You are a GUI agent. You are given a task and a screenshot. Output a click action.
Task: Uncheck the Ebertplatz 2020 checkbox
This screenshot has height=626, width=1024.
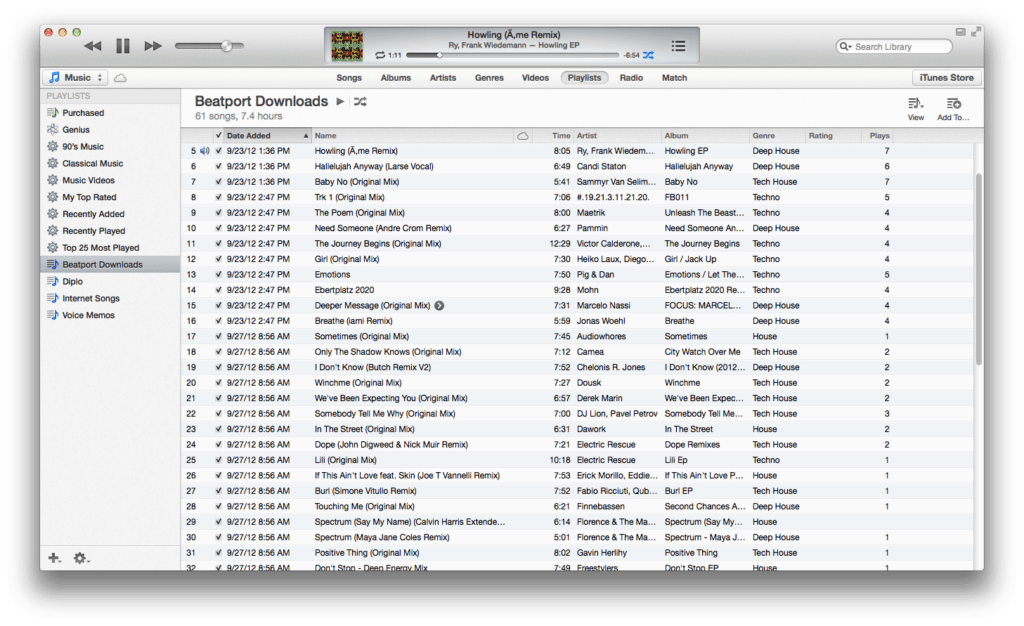pos(218,290)
